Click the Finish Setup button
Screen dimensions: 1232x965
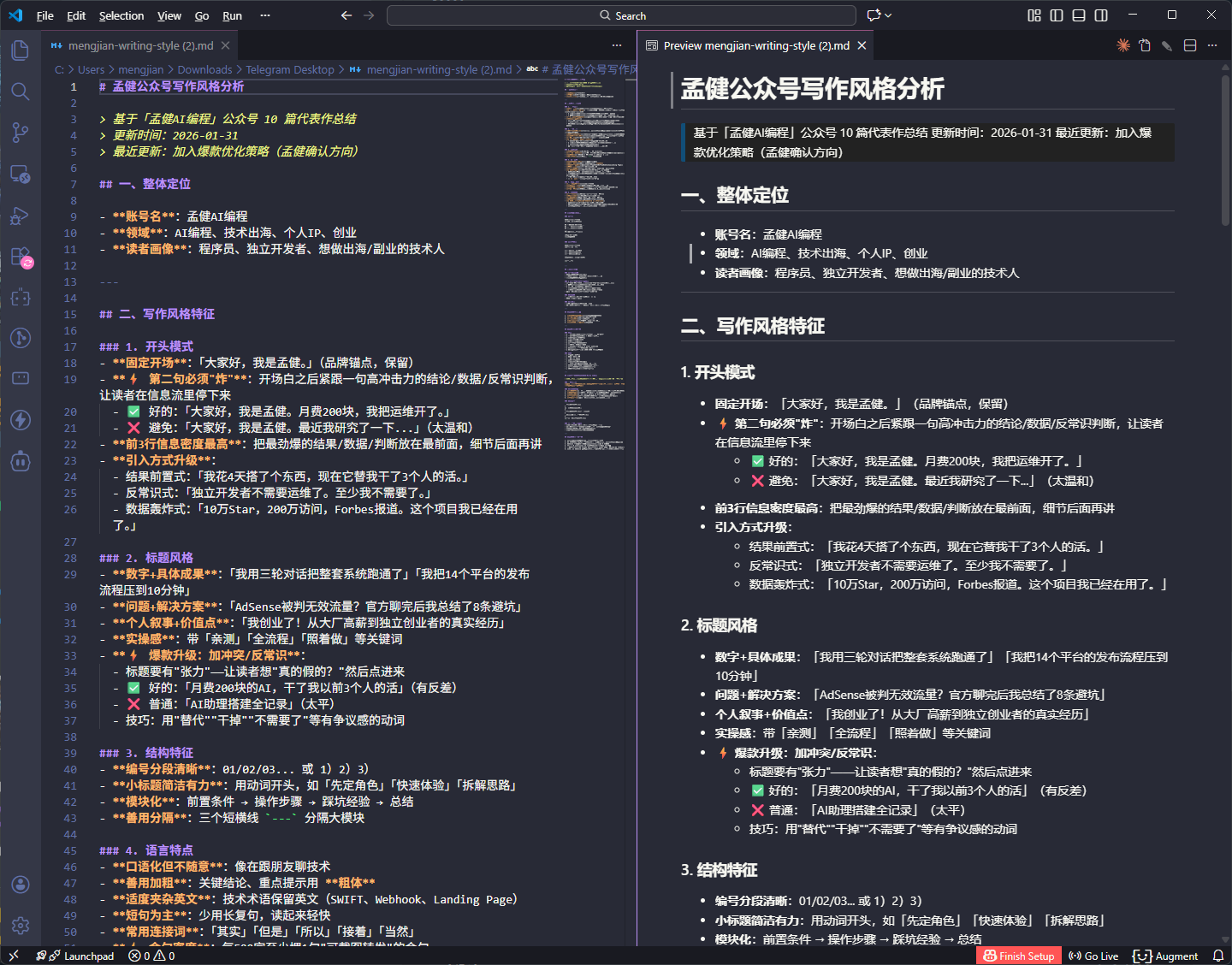1018,956
